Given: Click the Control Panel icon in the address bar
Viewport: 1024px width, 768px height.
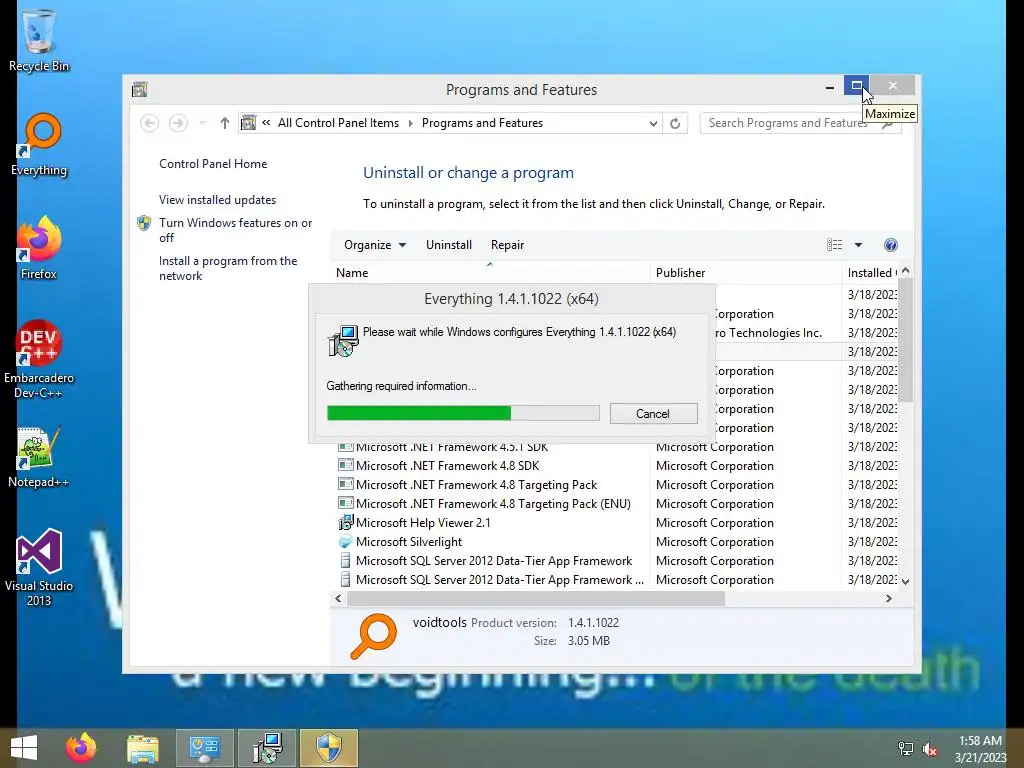Looking at the screenshot, I should pyautogui.click(x=248, y=123).
